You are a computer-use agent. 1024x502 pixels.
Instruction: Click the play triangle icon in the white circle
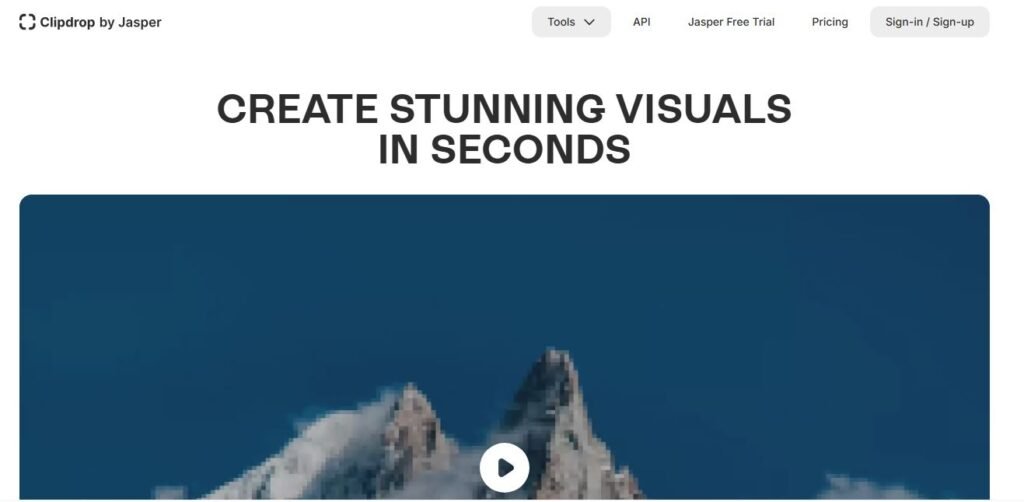[505, 467]
